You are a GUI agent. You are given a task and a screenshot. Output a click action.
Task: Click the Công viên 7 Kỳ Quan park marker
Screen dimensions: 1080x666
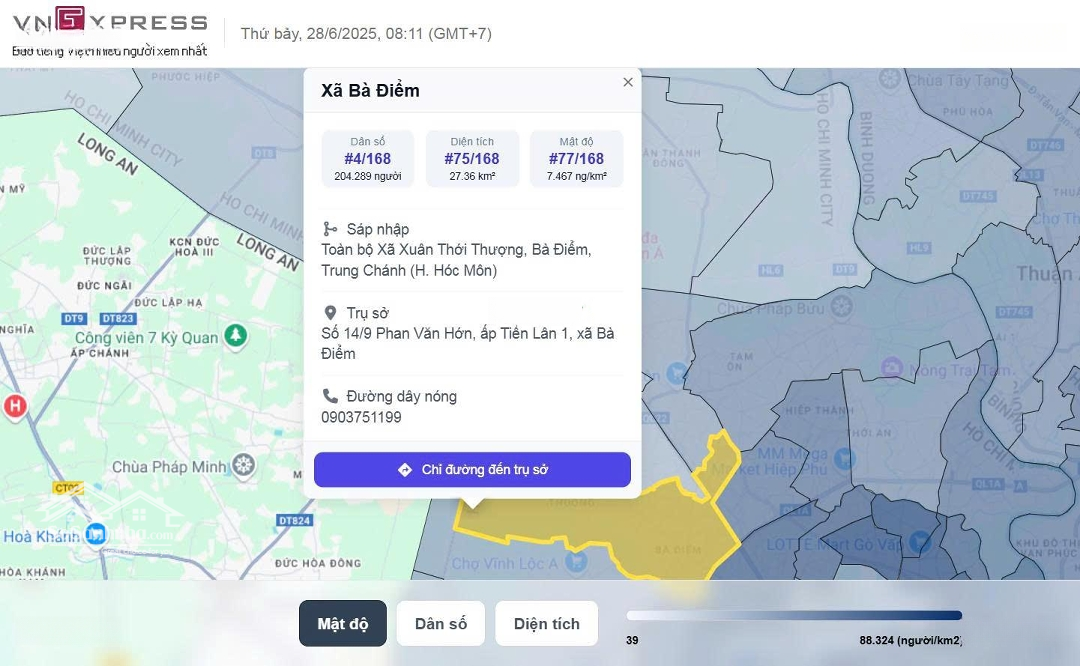(x=236, y=335)
